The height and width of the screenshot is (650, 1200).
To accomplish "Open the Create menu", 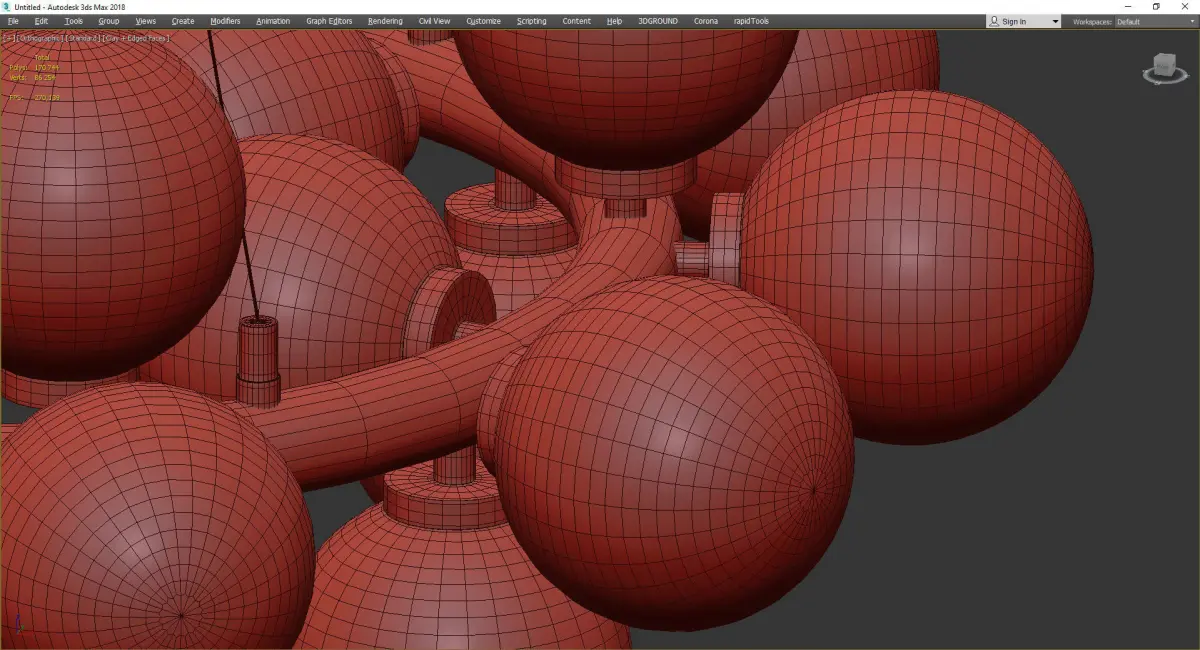I will (x=183, y=21).
